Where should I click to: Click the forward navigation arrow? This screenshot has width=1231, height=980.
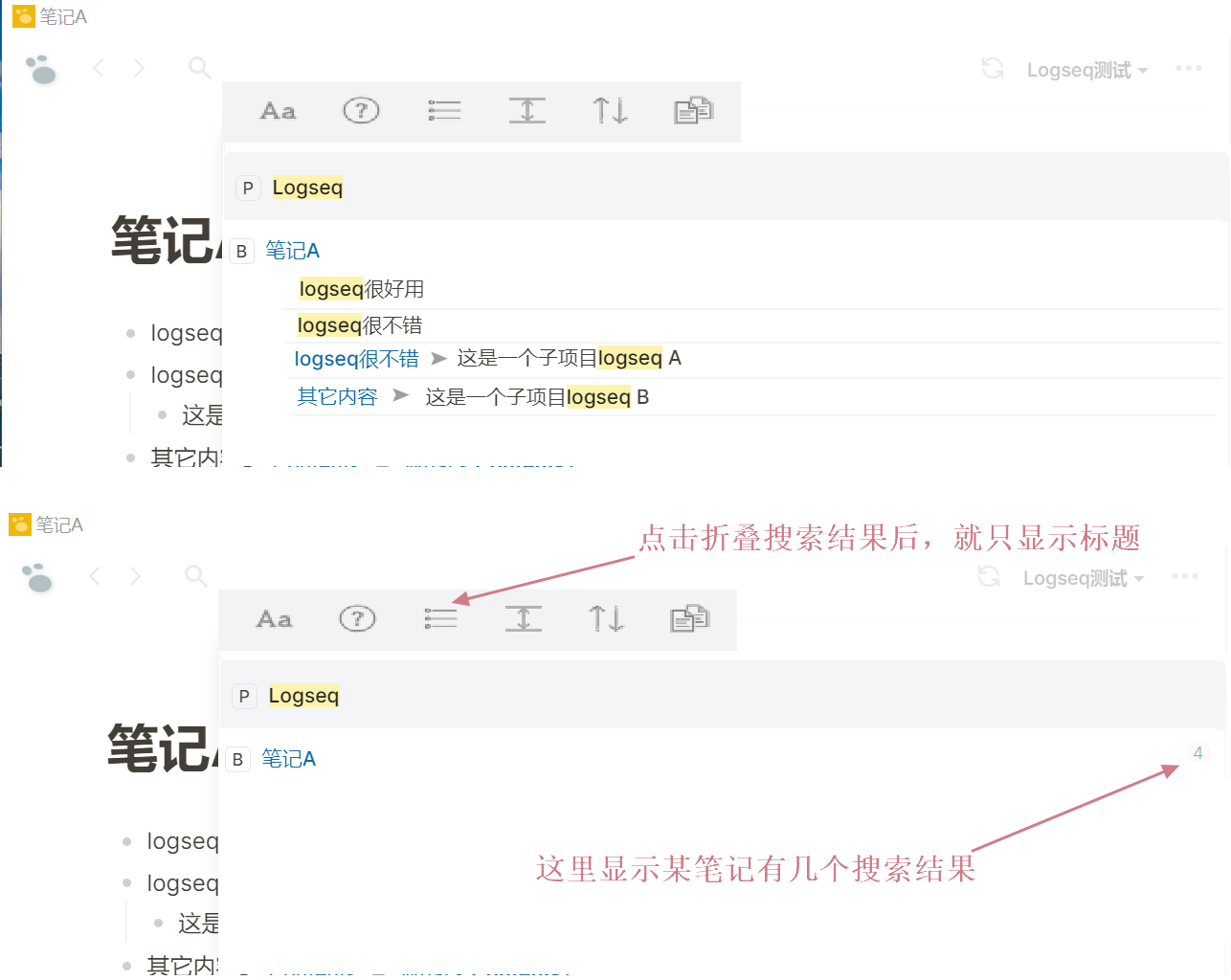139,68
